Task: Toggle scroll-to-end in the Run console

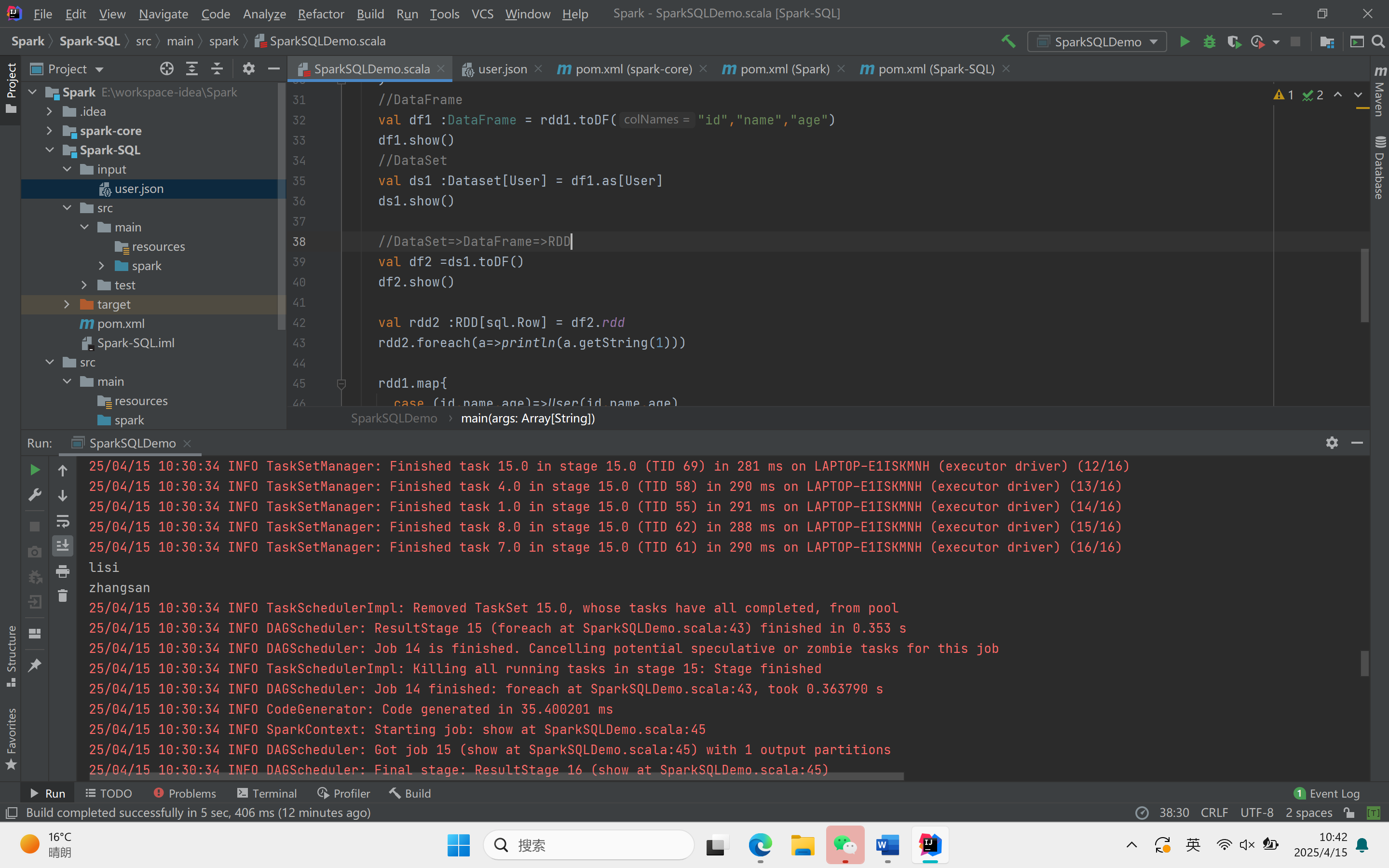Action: tap(63, 545)
